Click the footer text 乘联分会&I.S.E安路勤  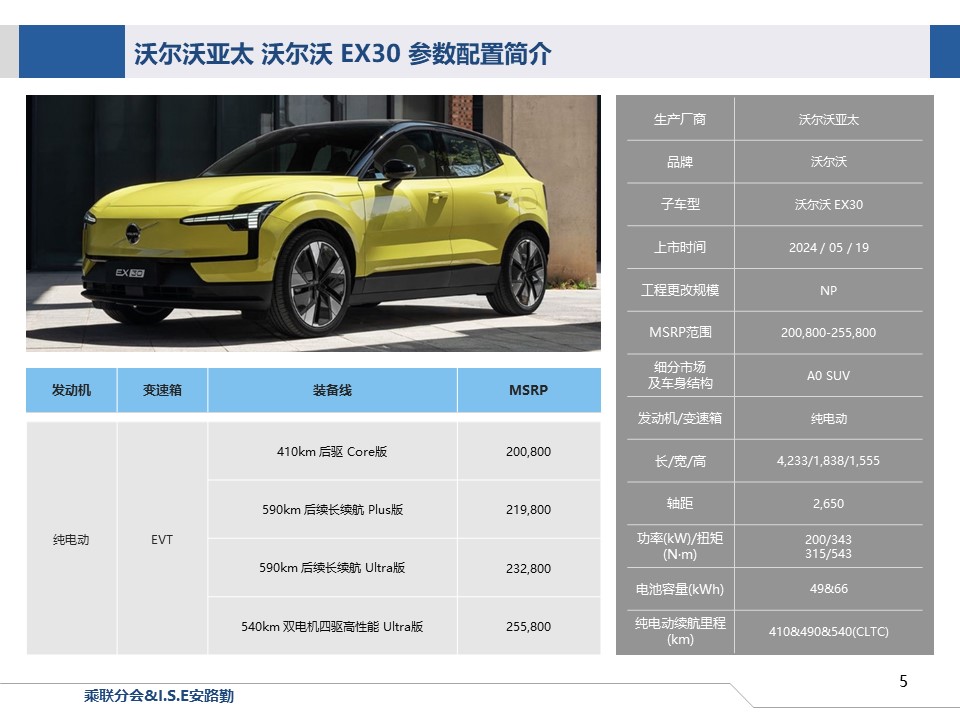(x=159, y=696)
